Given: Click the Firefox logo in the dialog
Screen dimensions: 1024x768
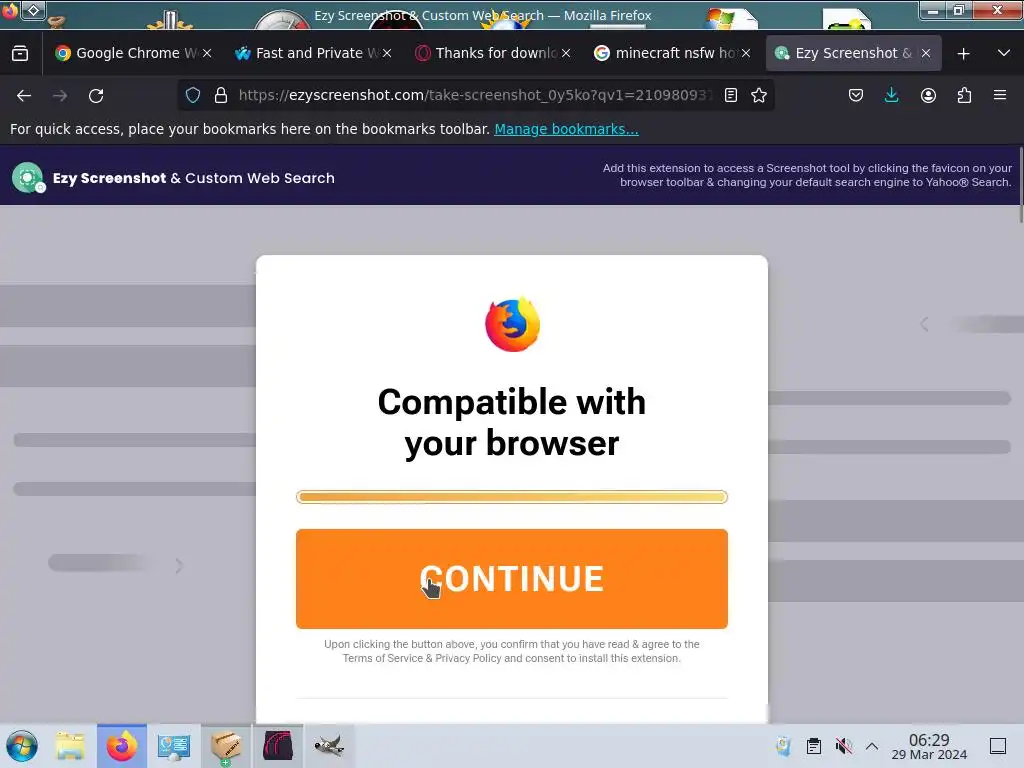Looking at the screenshot, I should click(512, 325).
